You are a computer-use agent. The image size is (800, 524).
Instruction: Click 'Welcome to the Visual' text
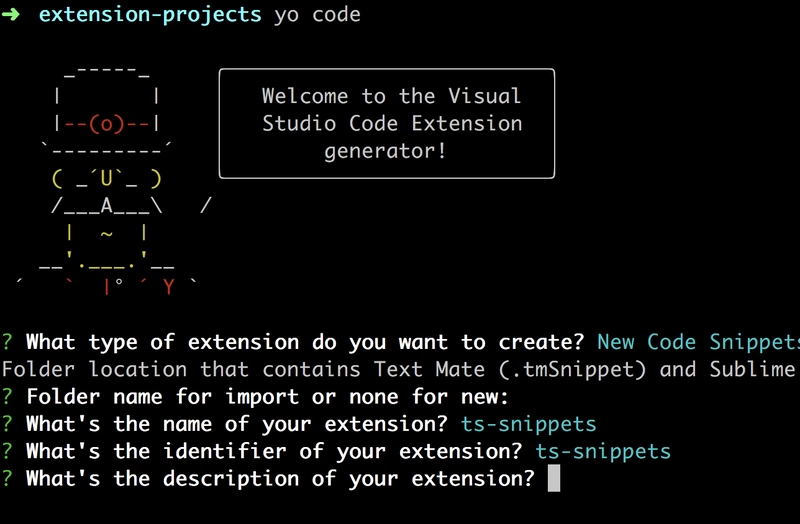391,96
